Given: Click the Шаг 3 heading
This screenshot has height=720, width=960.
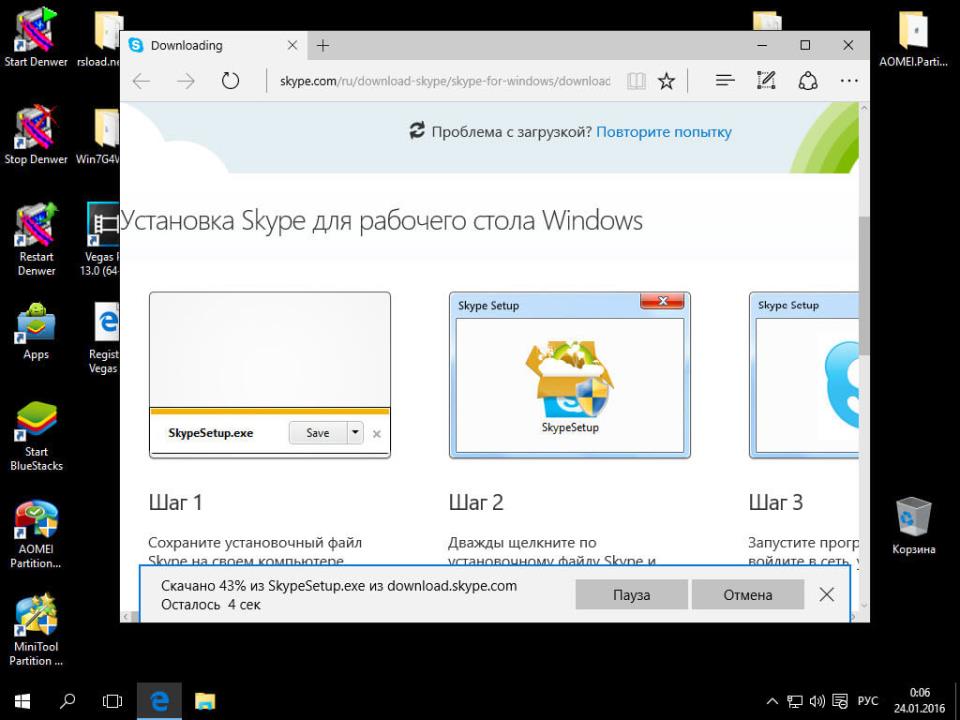Looking at the screenshot, I should click(775, 503).
